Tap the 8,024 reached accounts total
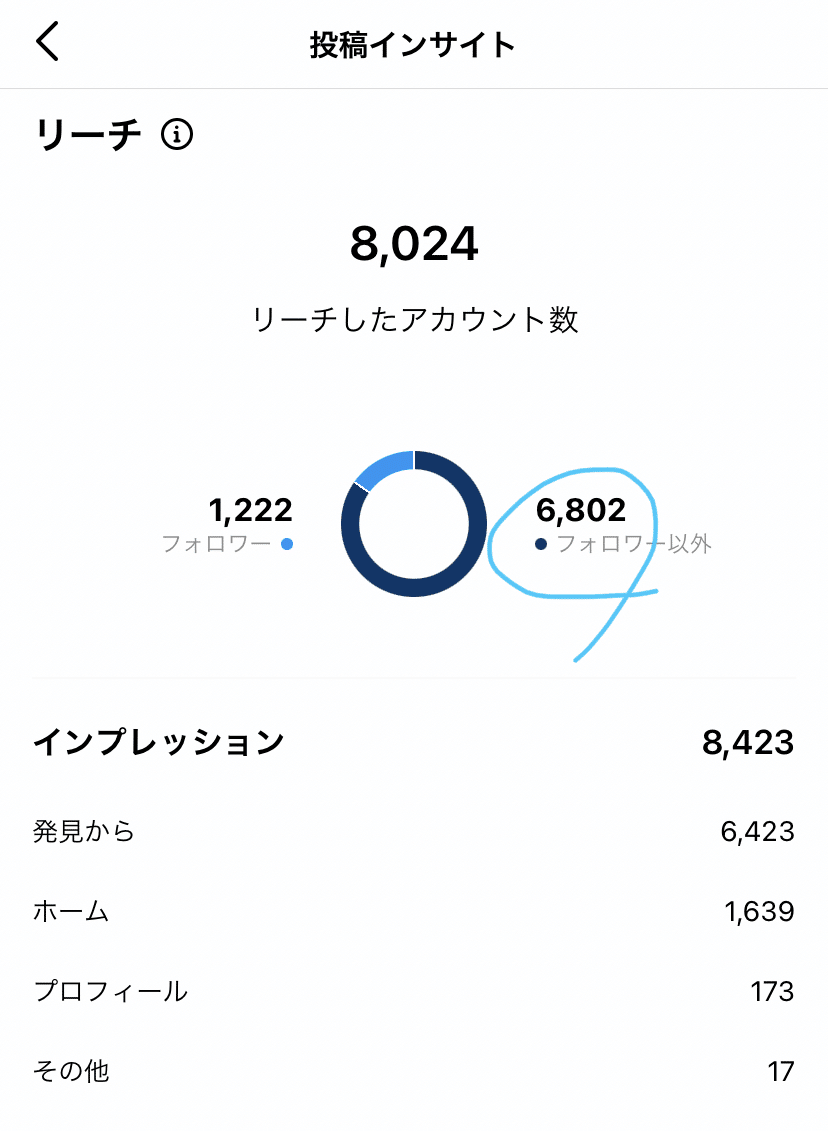 pos(414,245)
